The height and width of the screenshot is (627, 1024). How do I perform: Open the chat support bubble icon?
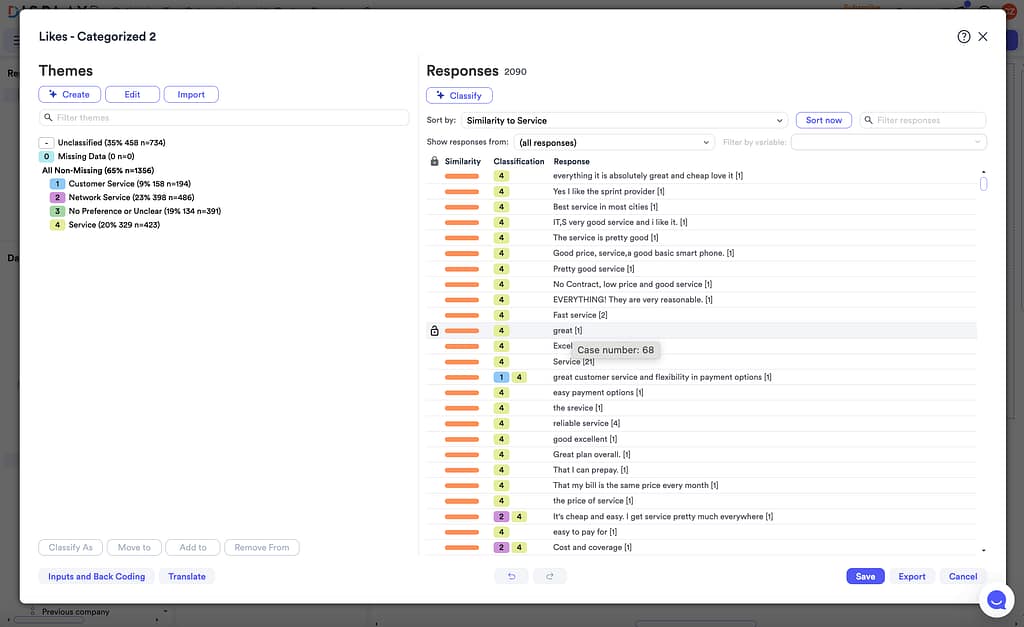pos(995,600)
